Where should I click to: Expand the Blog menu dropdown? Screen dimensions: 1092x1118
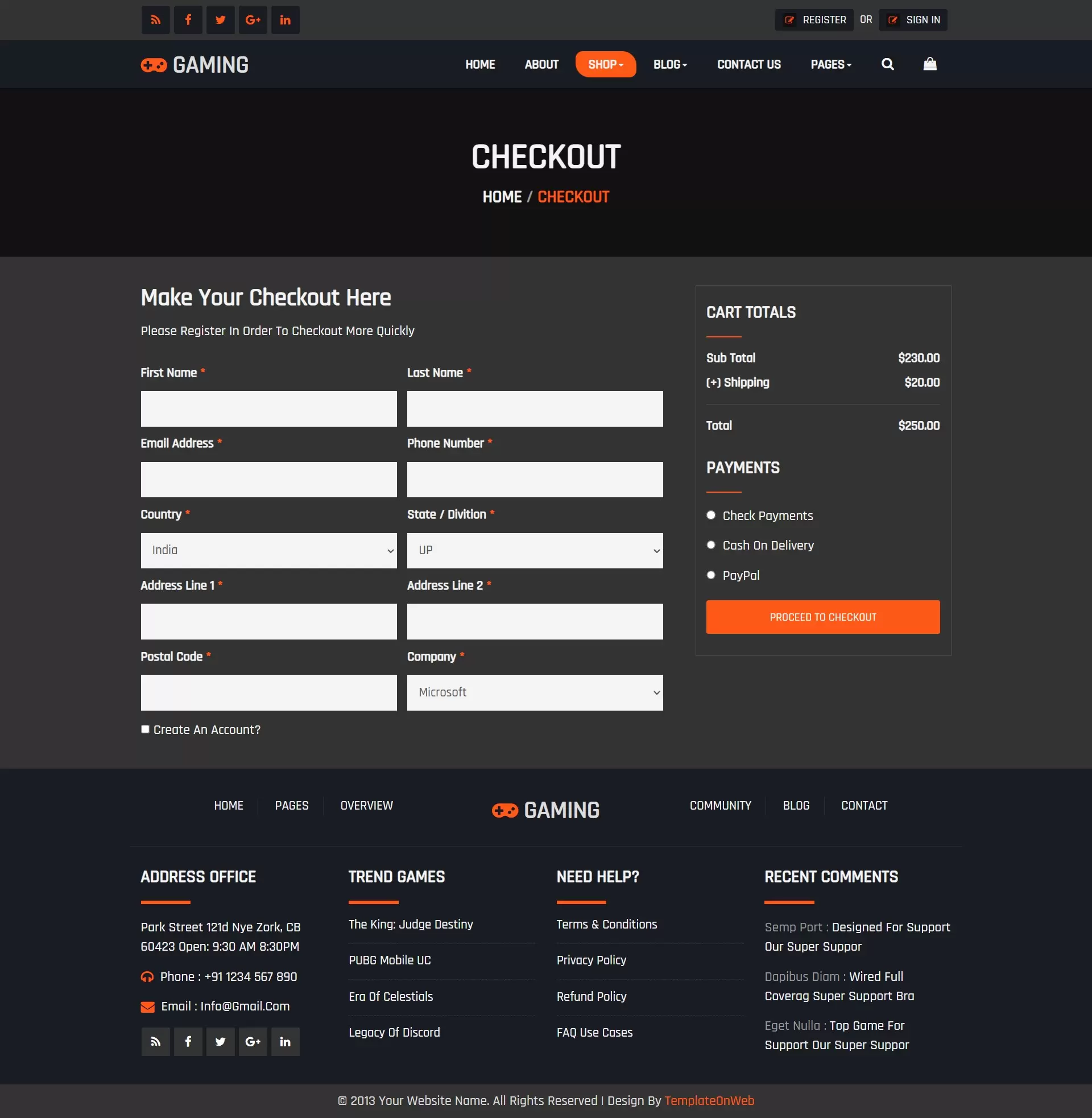(670, 64)
